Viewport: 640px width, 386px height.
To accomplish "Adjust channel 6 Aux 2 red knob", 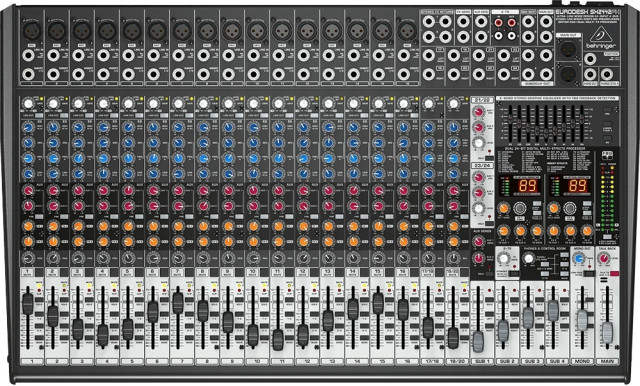I will pyautogui.click(x=153, y=206).
